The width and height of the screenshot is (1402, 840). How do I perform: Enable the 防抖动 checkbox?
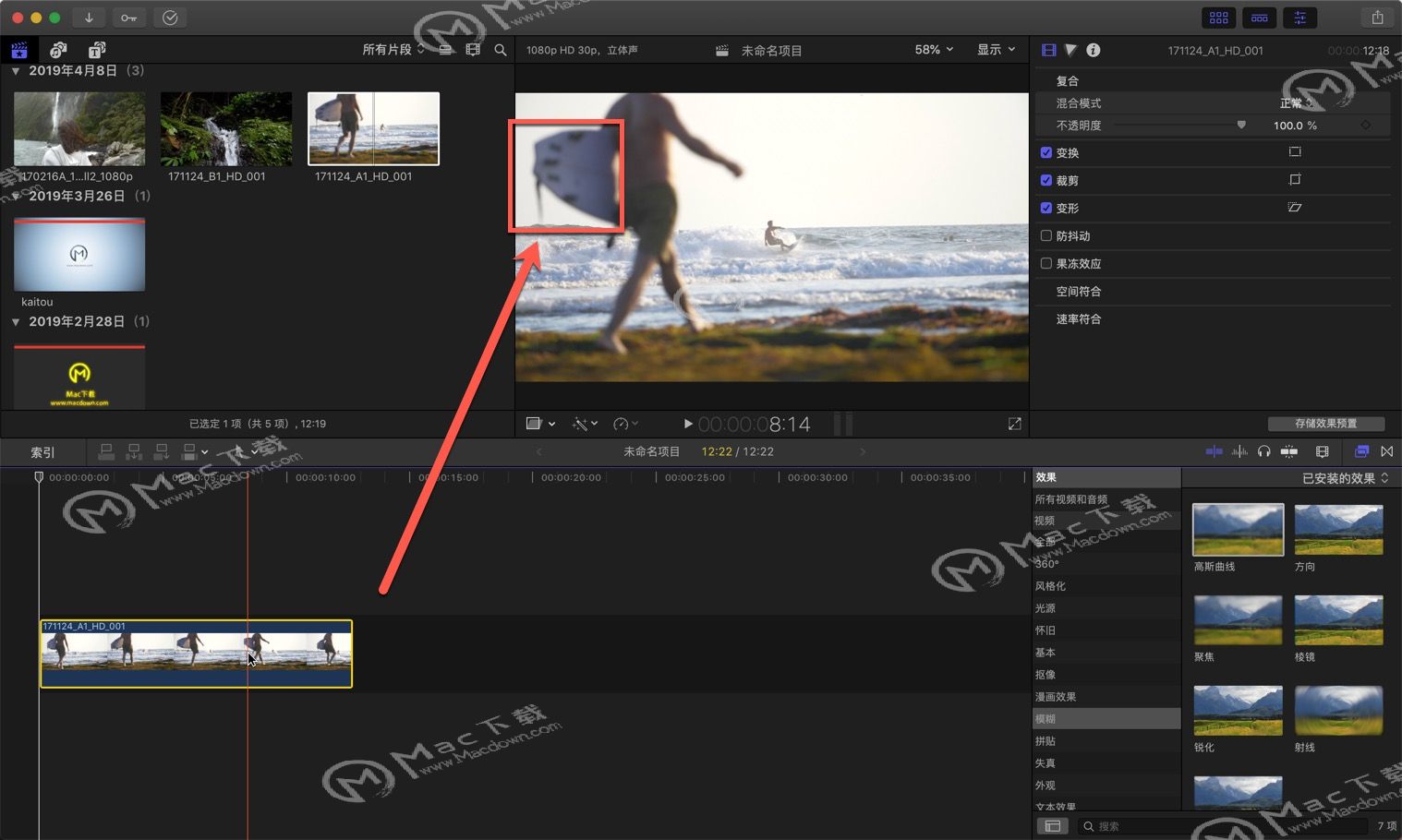[1046, 235]
